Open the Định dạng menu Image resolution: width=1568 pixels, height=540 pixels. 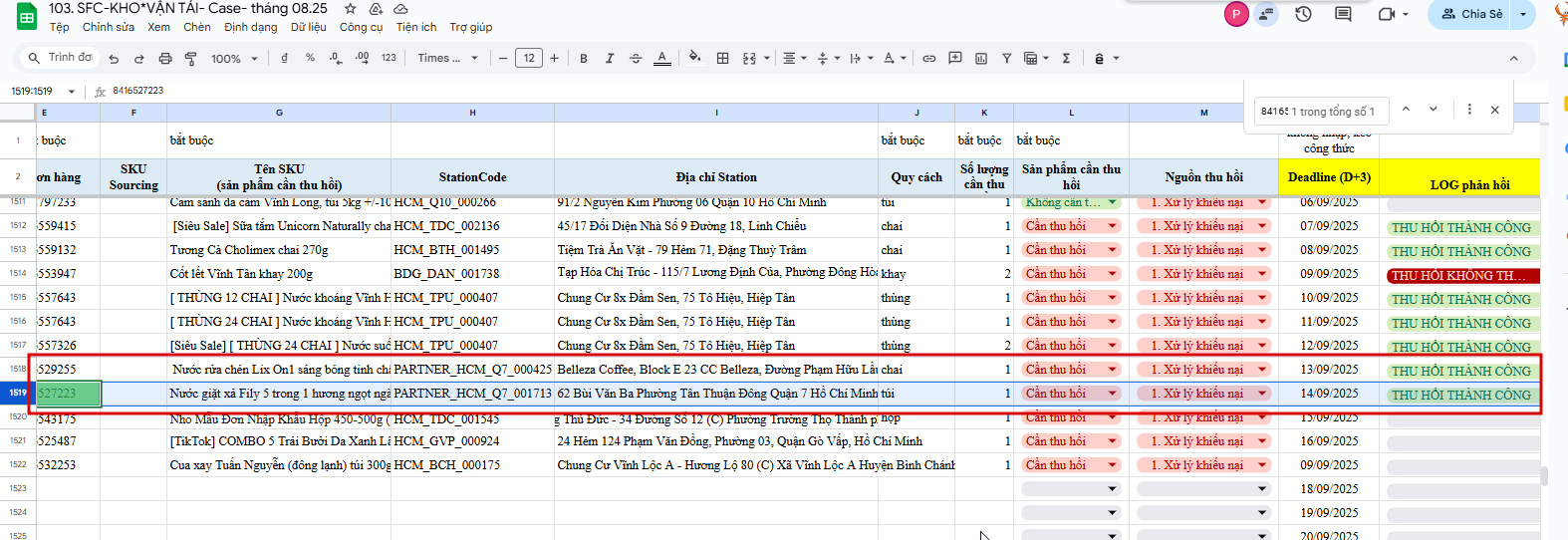(251, 27)
